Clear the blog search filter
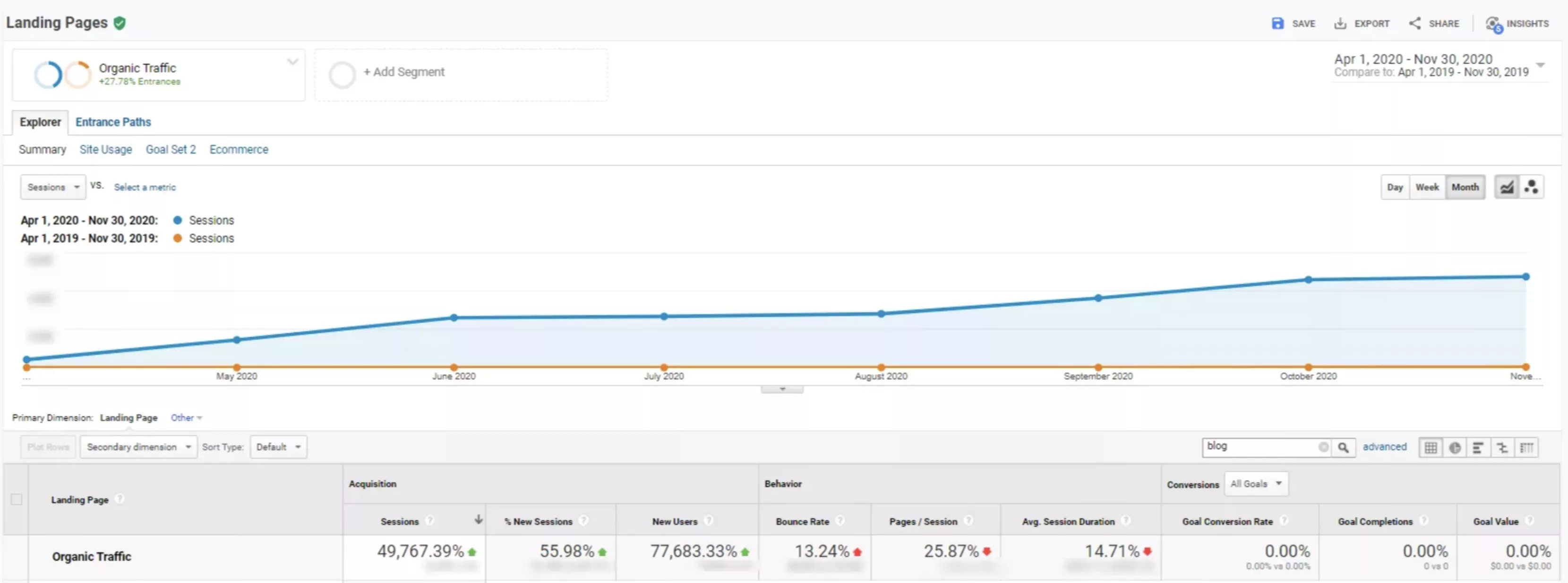Screen dimensions: 1568x583 pyautogui.click(x=1323, y=447)
